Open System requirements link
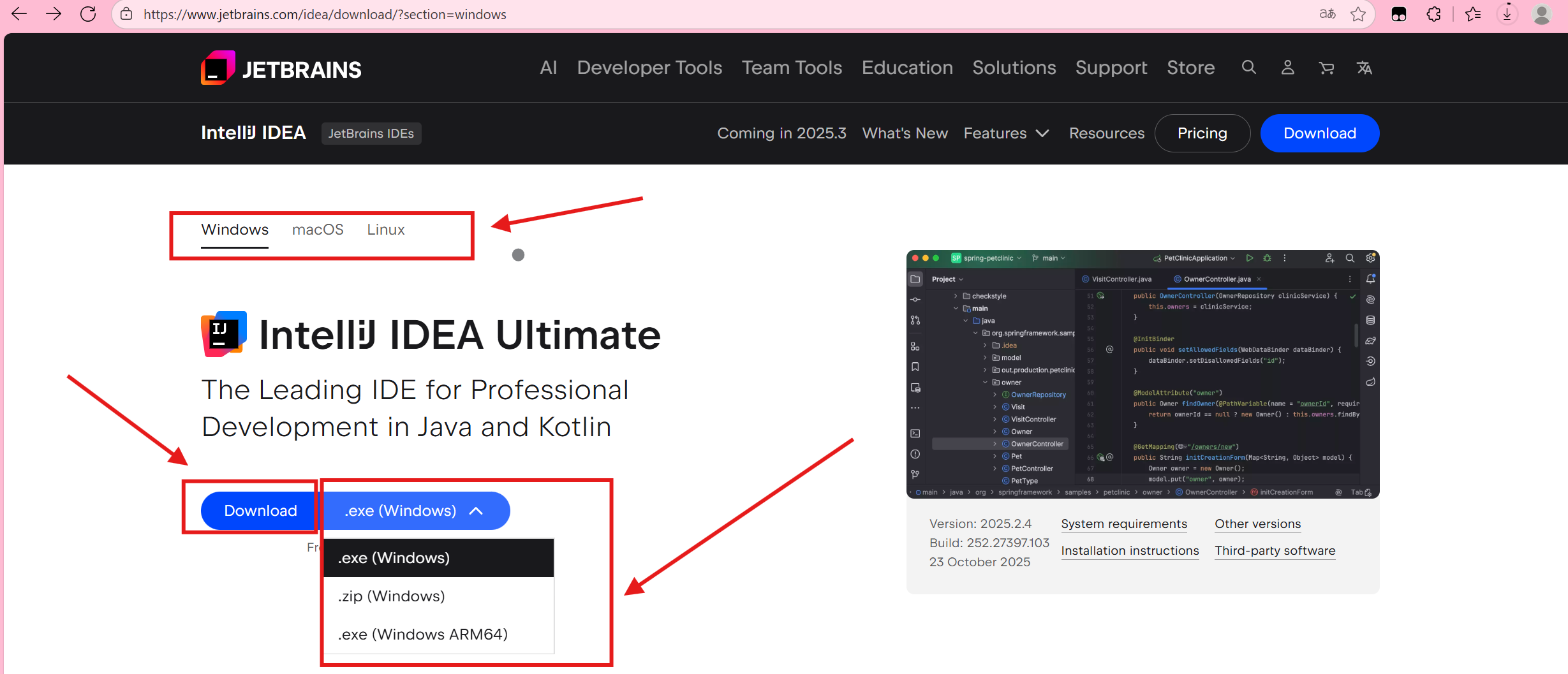This screenshot has height=674, width=1568. tap(1124, 524)
